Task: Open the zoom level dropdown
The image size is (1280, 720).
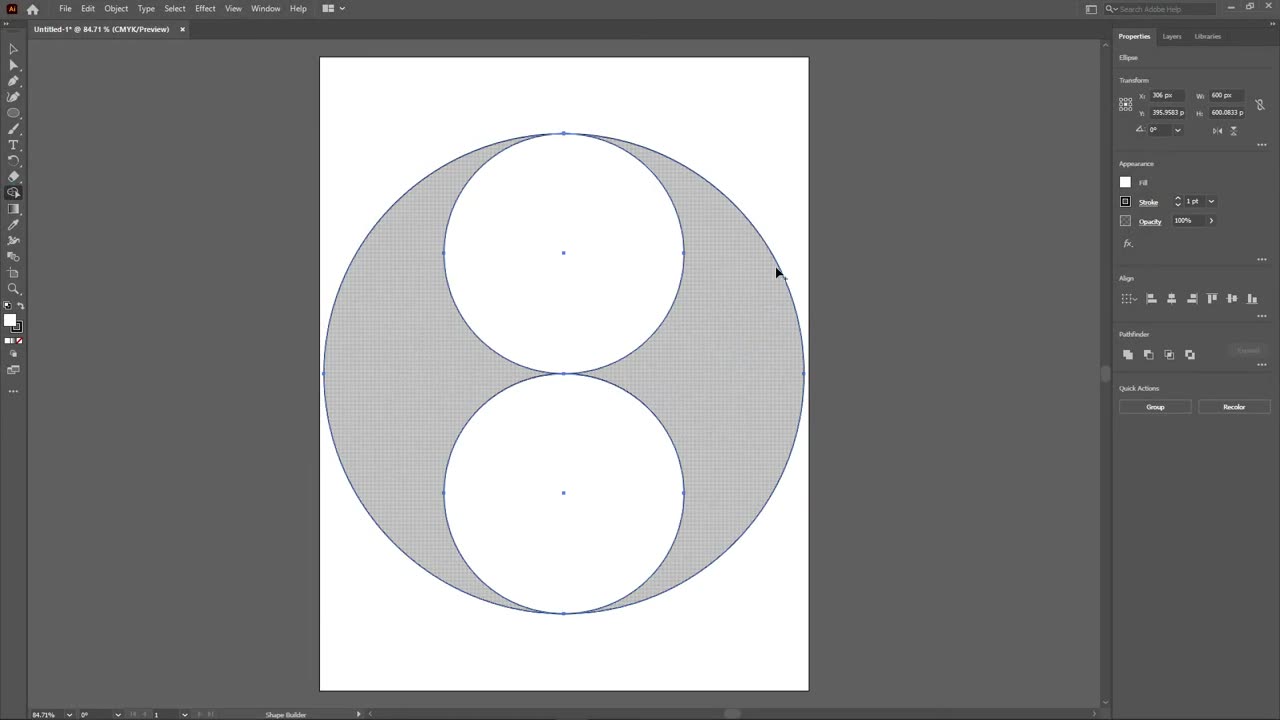Action: click(x=69, y=715)
